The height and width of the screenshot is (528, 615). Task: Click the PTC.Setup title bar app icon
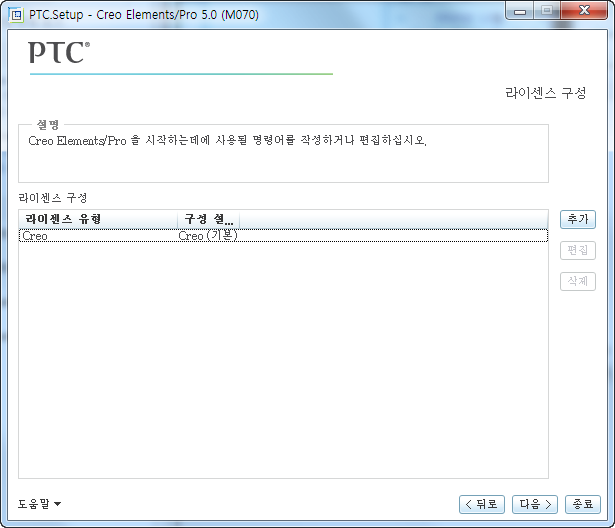[16, 15]
